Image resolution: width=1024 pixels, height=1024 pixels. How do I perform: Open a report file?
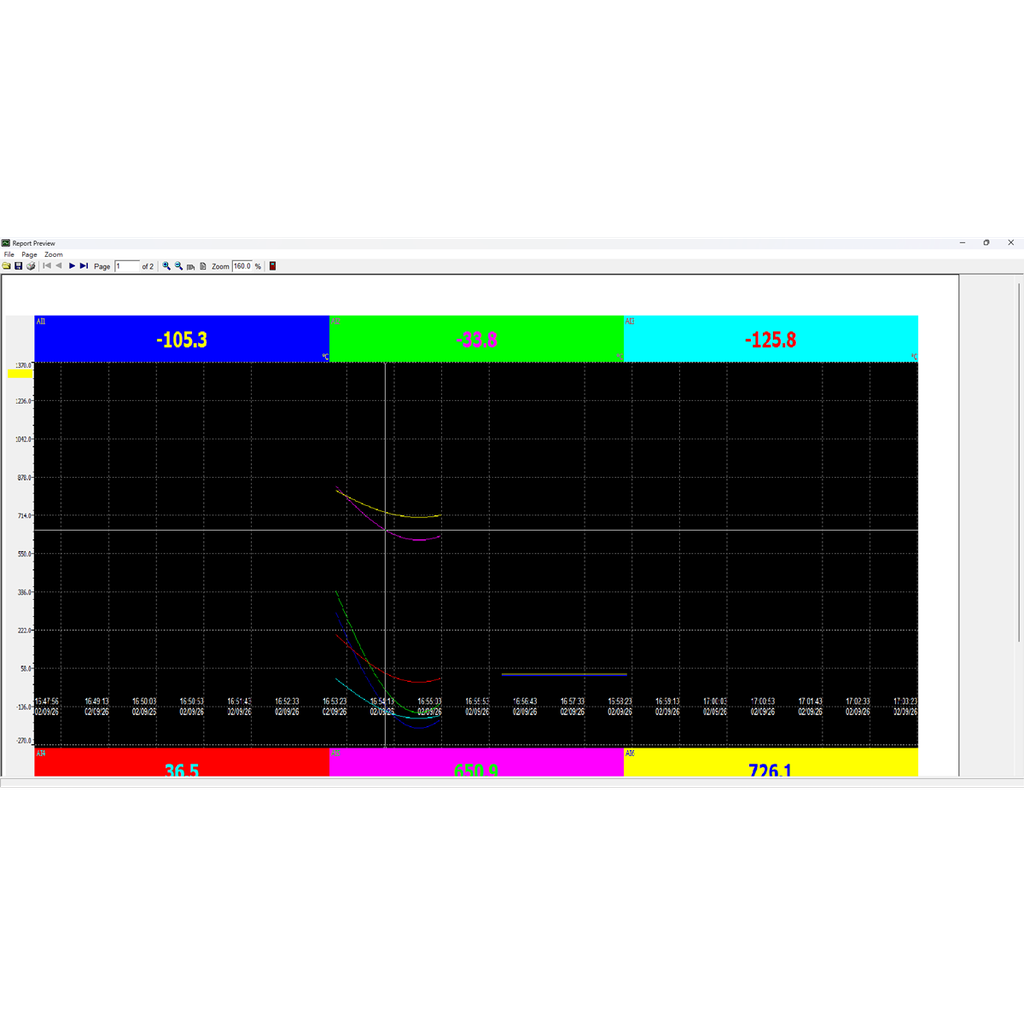pos(7,266)
